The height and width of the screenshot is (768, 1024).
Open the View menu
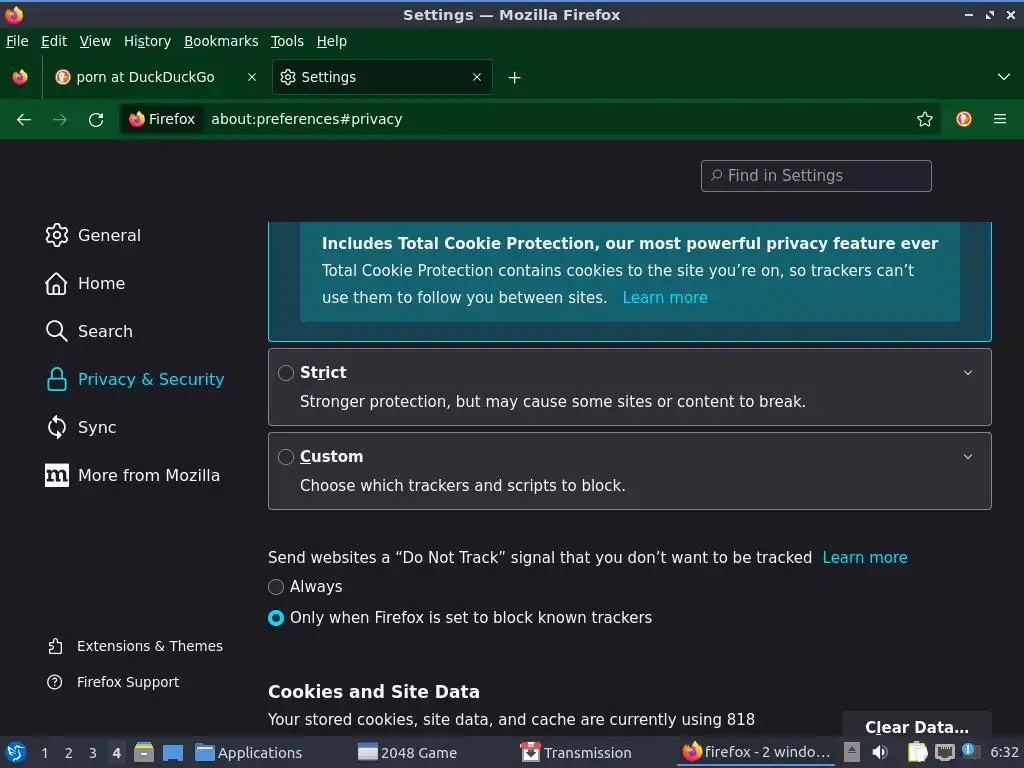pyautogui.click(x=95, y=41)
